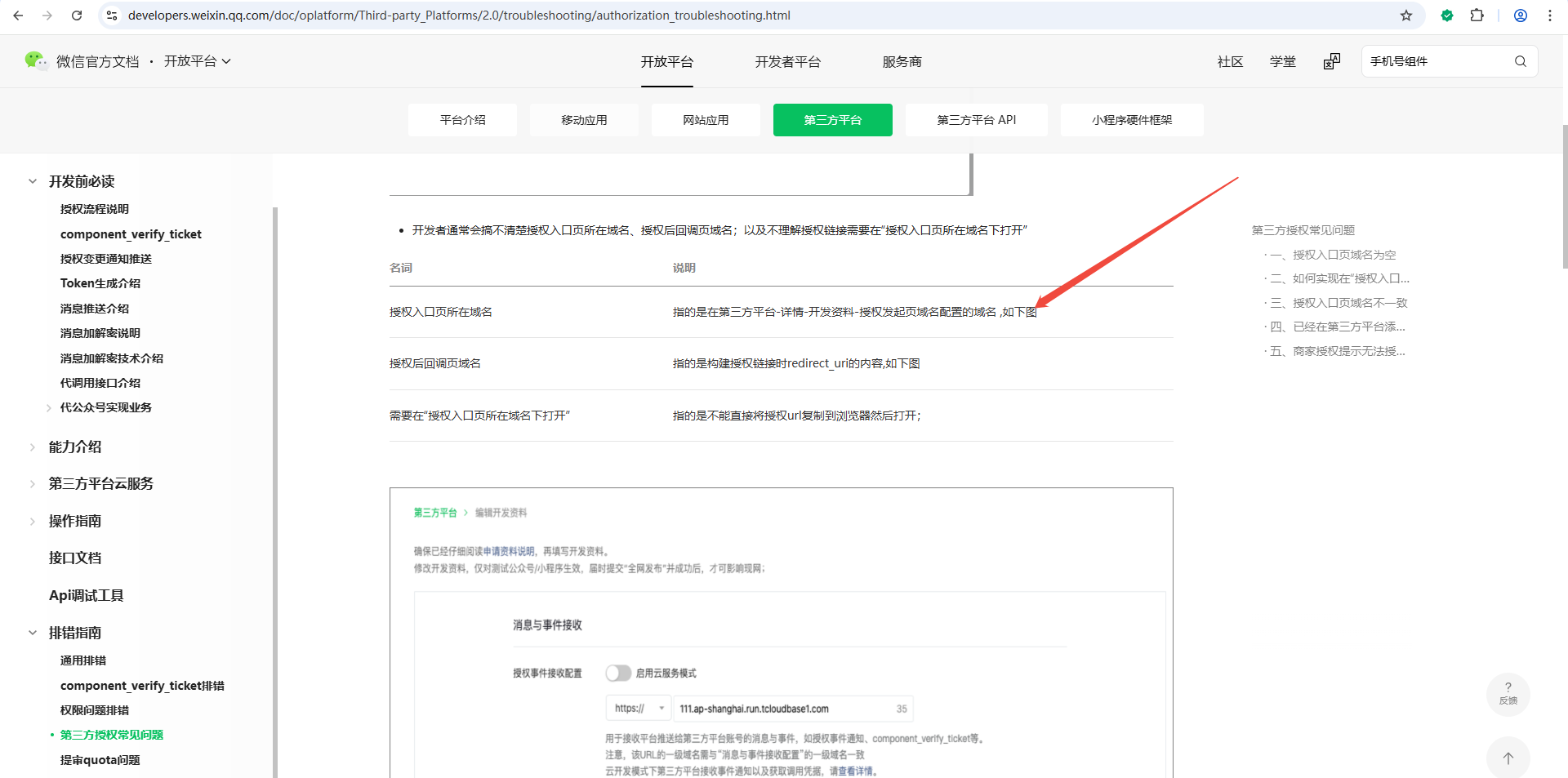Reload the current page
This screenshot has height=778, width=1568.
pos(77,16)
